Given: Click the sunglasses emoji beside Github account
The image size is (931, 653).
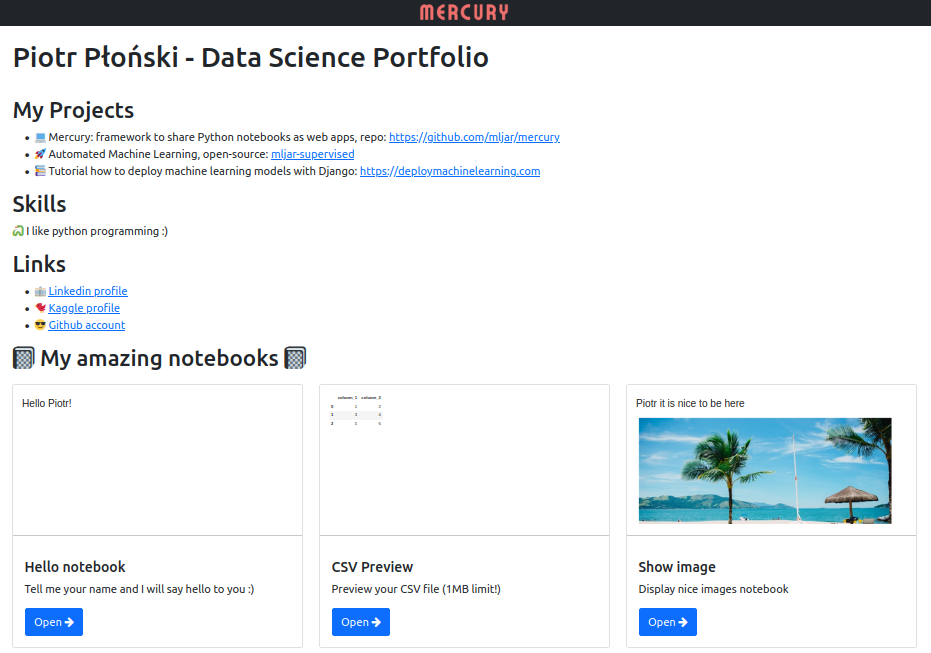Looking at the screenshot, I should tap(40, 325).
